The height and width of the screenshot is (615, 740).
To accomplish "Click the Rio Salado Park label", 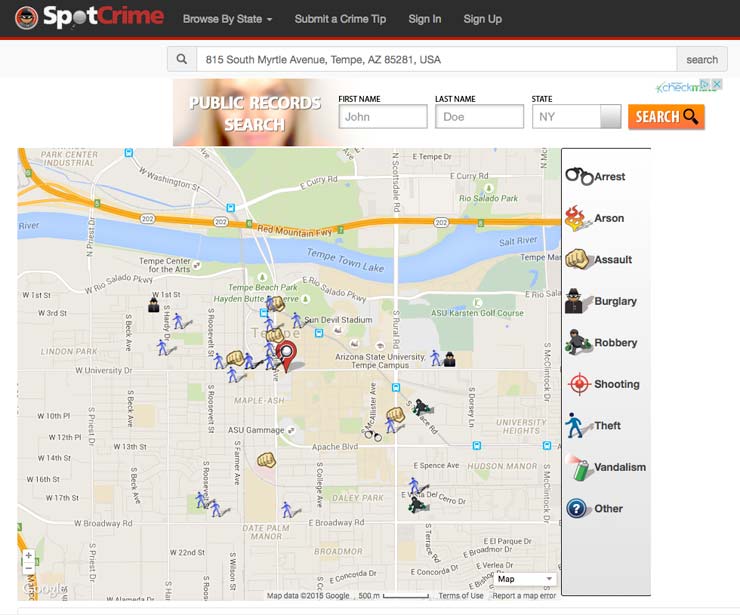I will (488, 198).
